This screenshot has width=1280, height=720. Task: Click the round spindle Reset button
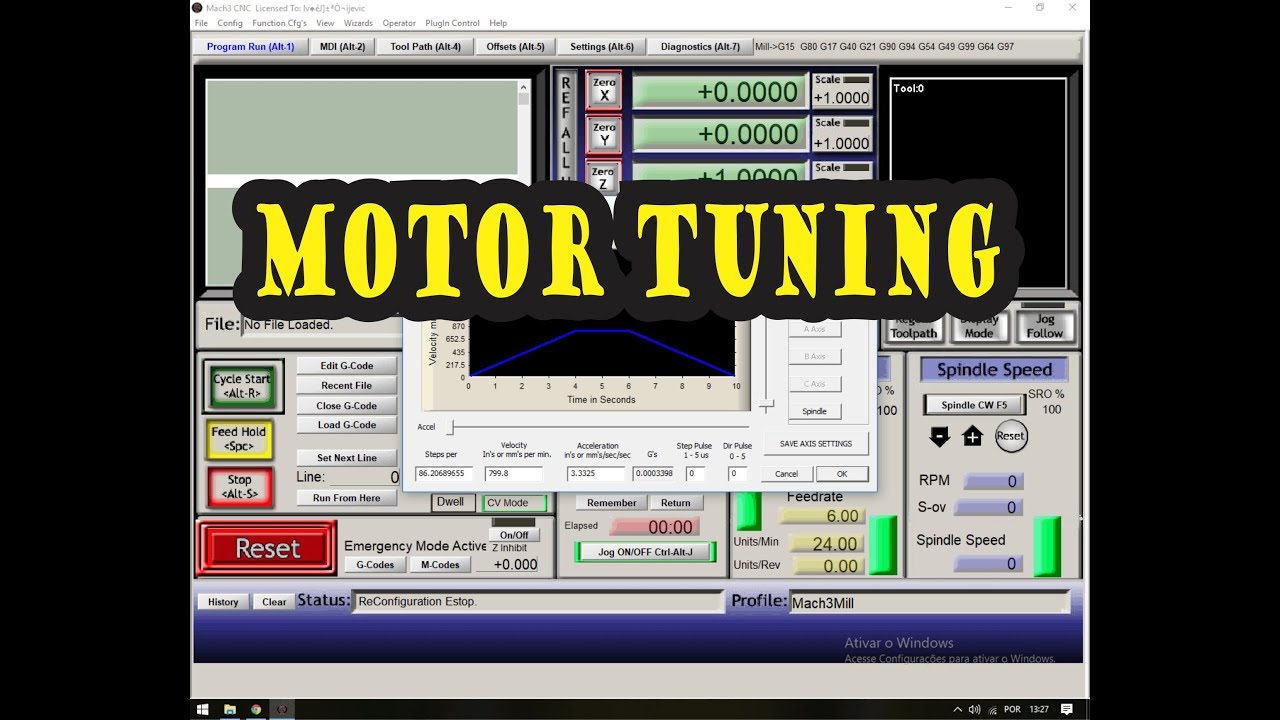click(x=1011, y=436)
